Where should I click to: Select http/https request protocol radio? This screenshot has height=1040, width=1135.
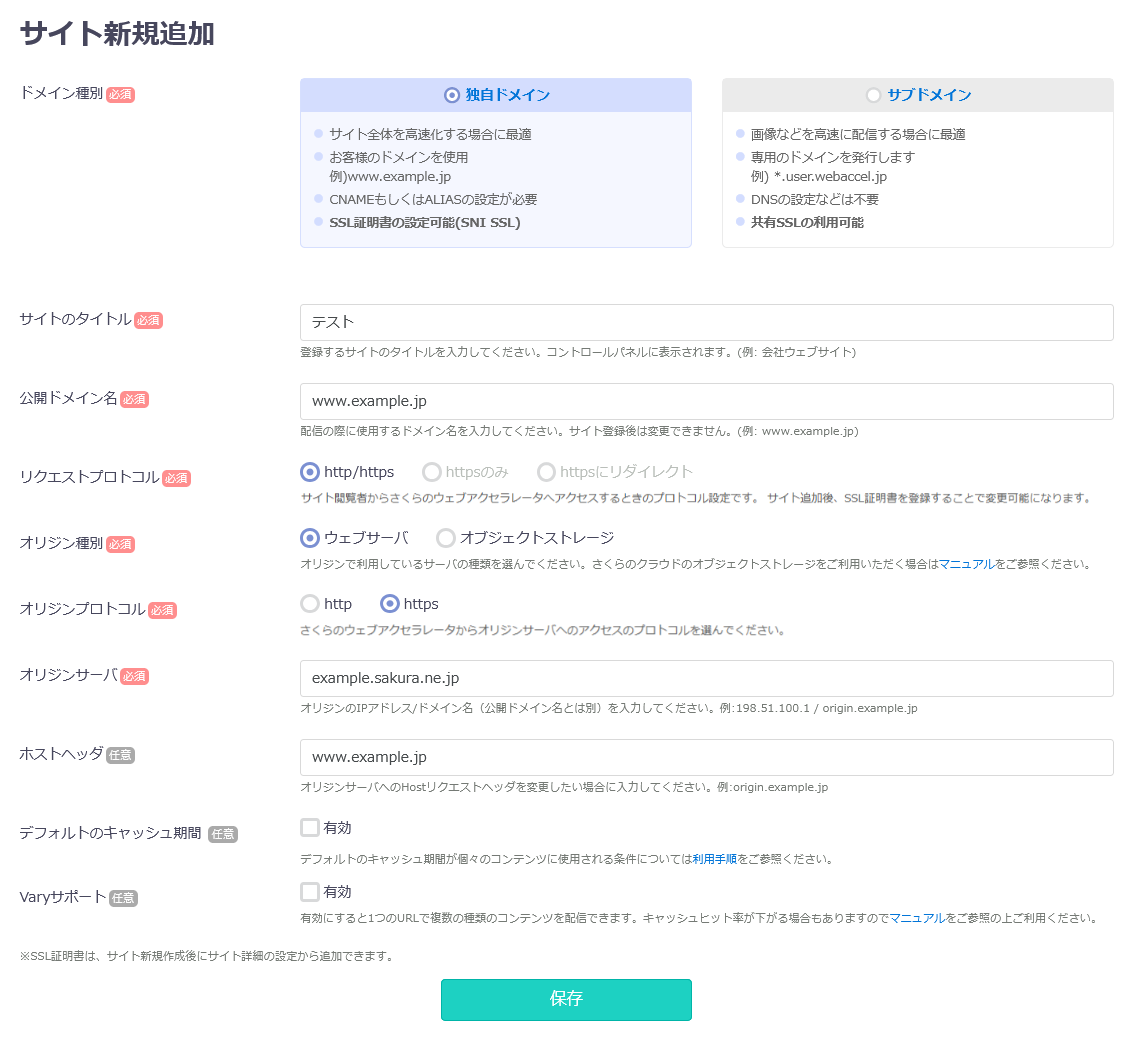click(310, 472)
